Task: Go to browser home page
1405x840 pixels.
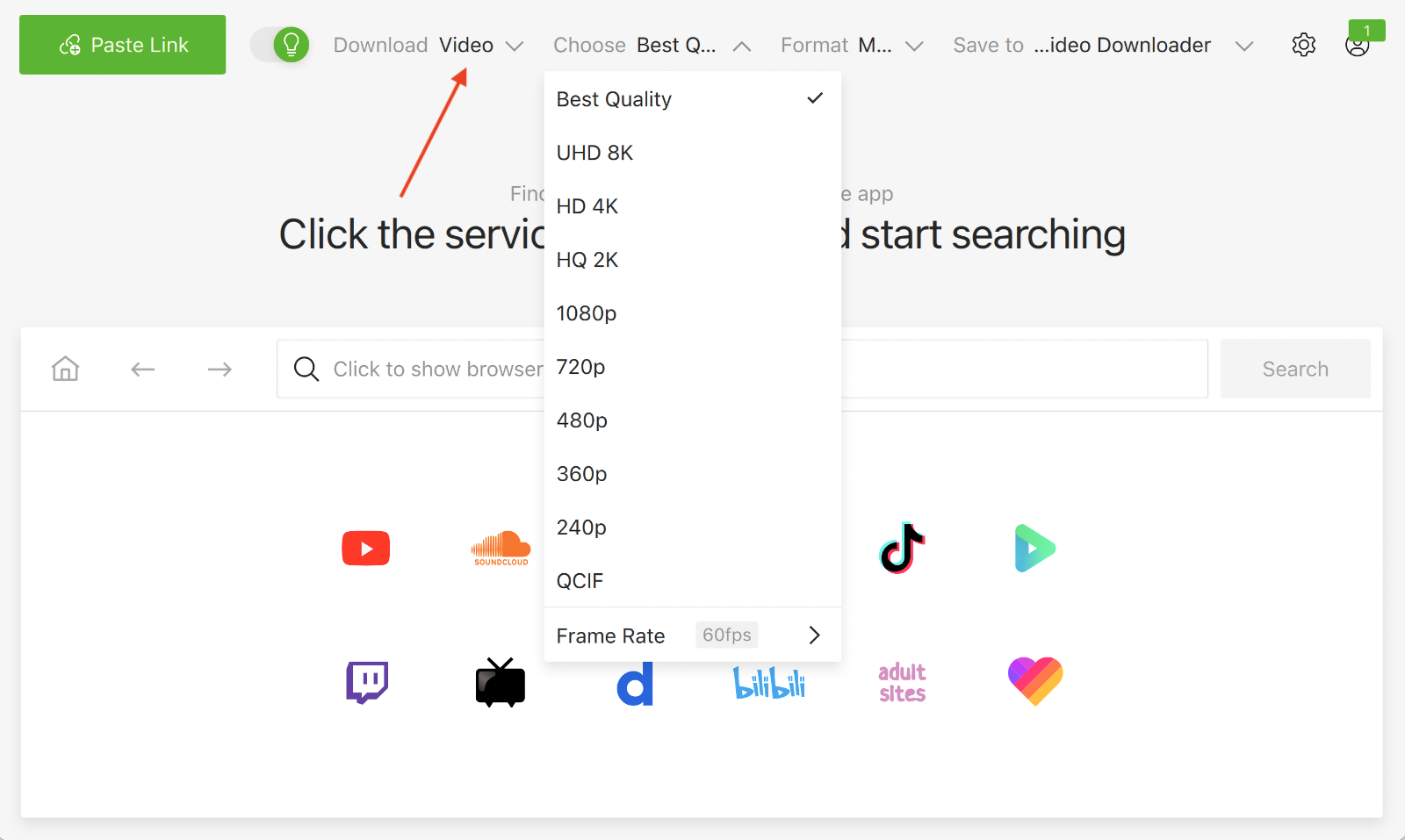Action: coord(65,369)
